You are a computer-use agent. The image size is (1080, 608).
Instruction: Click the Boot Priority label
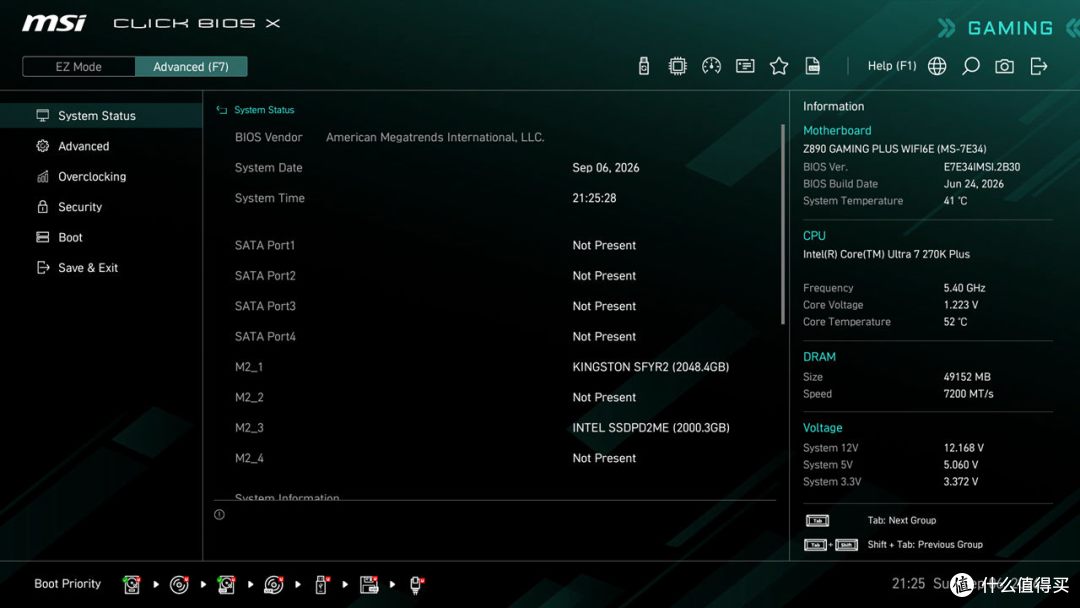(x=68, y=583)
